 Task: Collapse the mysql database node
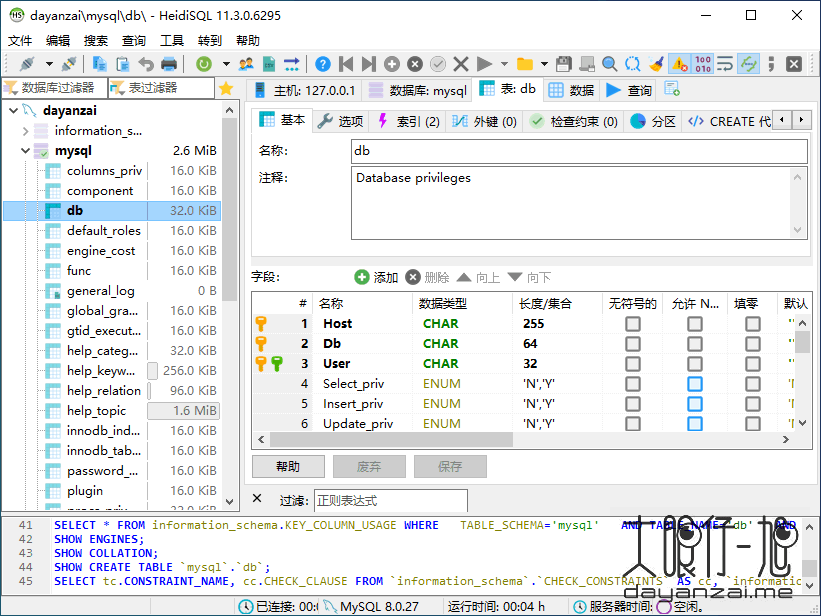tap(25, 151)
